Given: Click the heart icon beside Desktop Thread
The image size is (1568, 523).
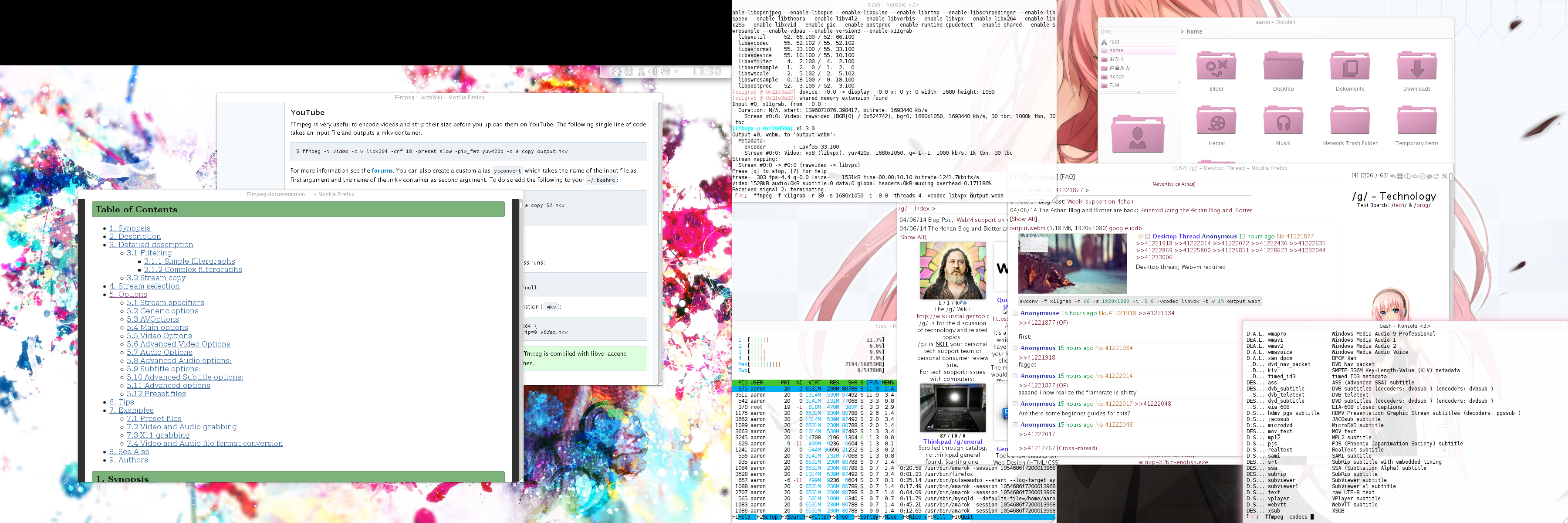Looking at the screenshot, I should [1141, 237].
